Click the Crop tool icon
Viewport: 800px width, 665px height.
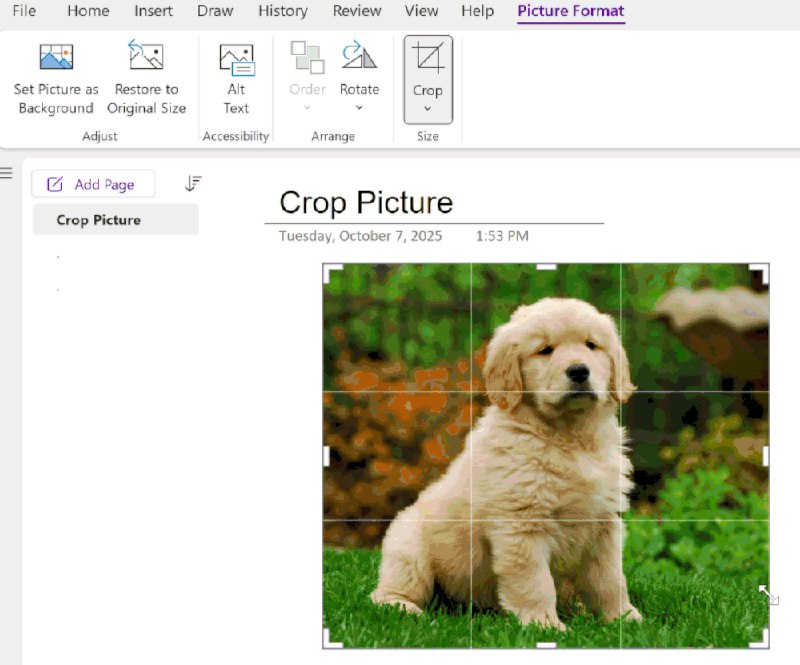pyautogui.click(x=428, y=59)
